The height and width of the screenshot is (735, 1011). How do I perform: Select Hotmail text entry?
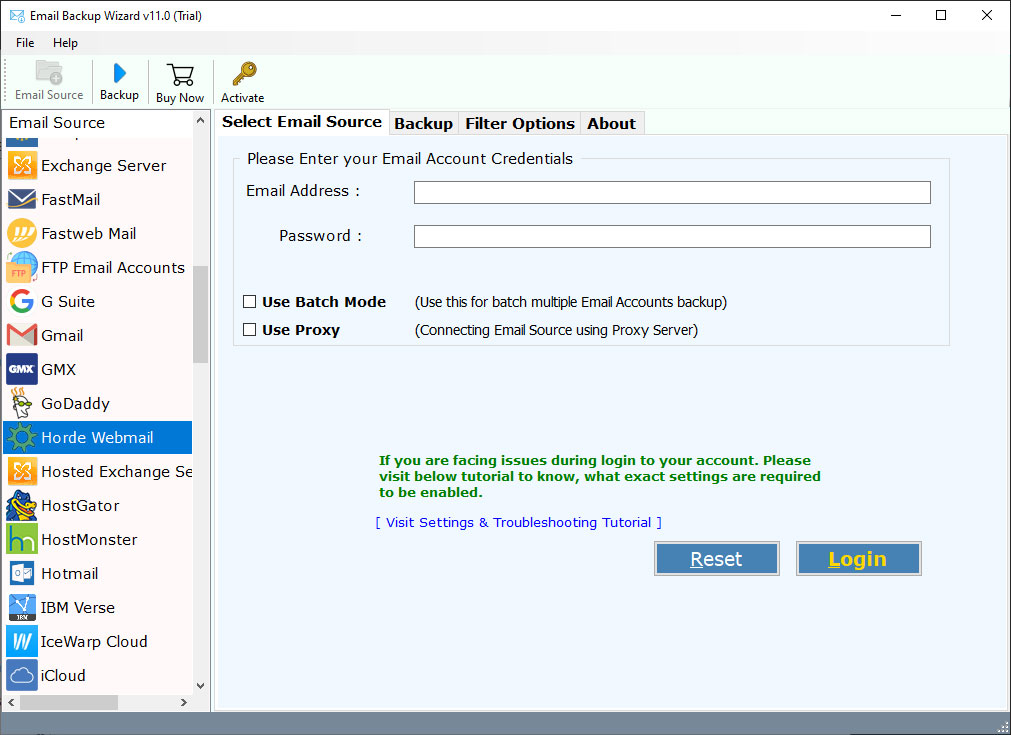click(x=70, y=574)
